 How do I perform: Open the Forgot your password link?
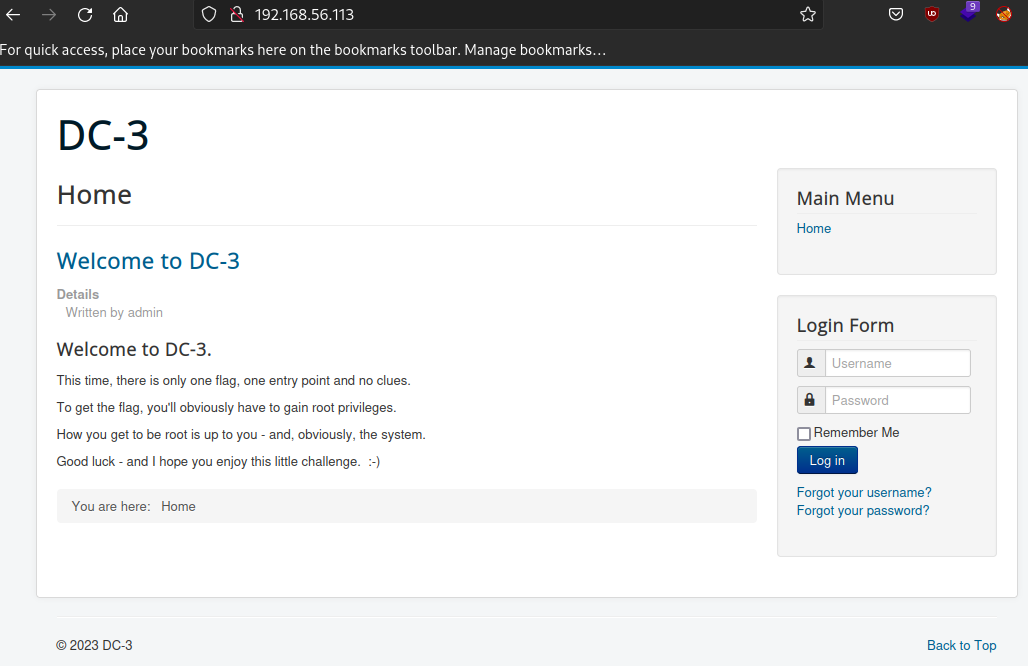pyautogui.click(x=862, y=510)
